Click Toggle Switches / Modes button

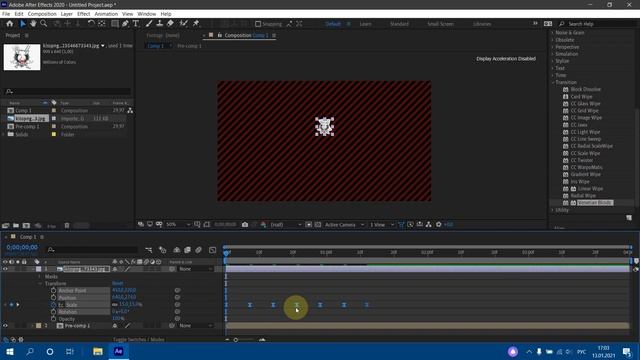(x=139, y=339)
